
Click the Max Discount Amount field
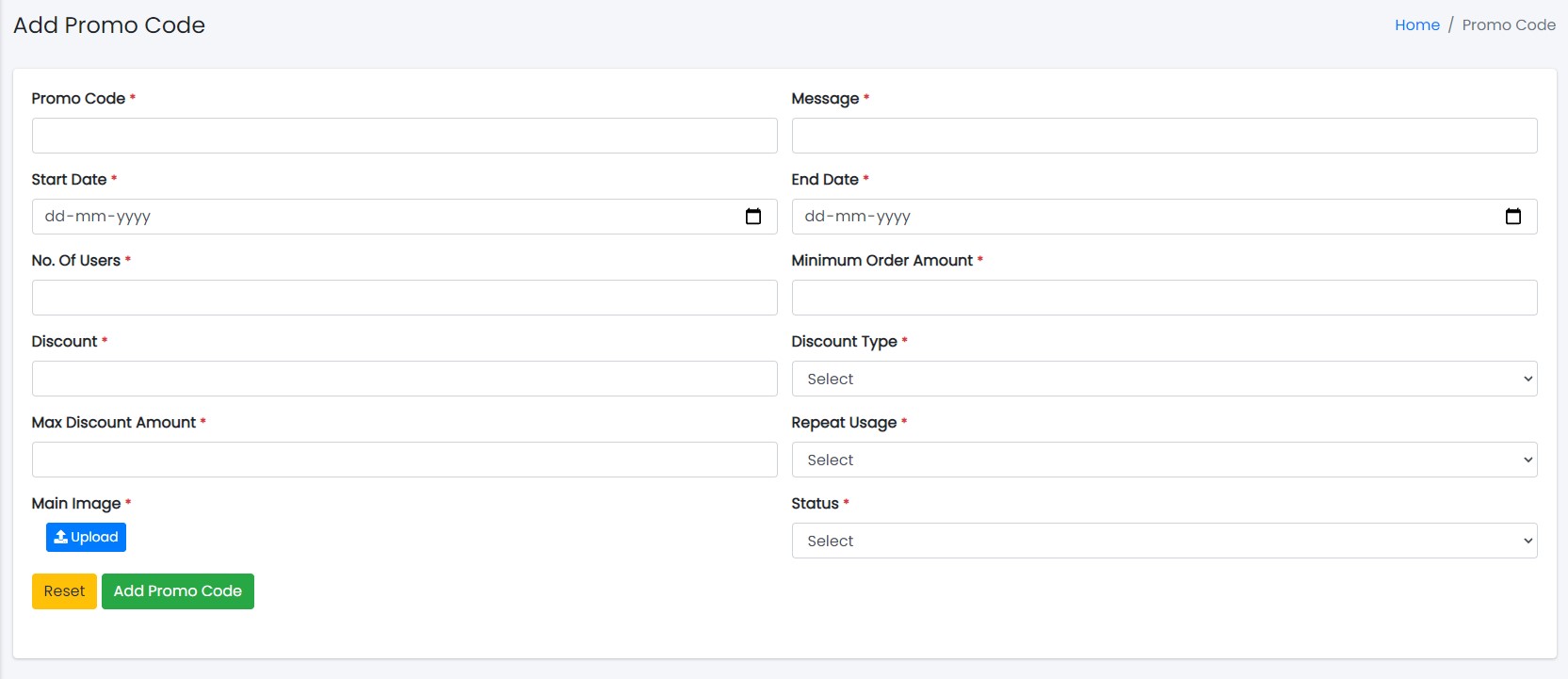pos(404,460)
